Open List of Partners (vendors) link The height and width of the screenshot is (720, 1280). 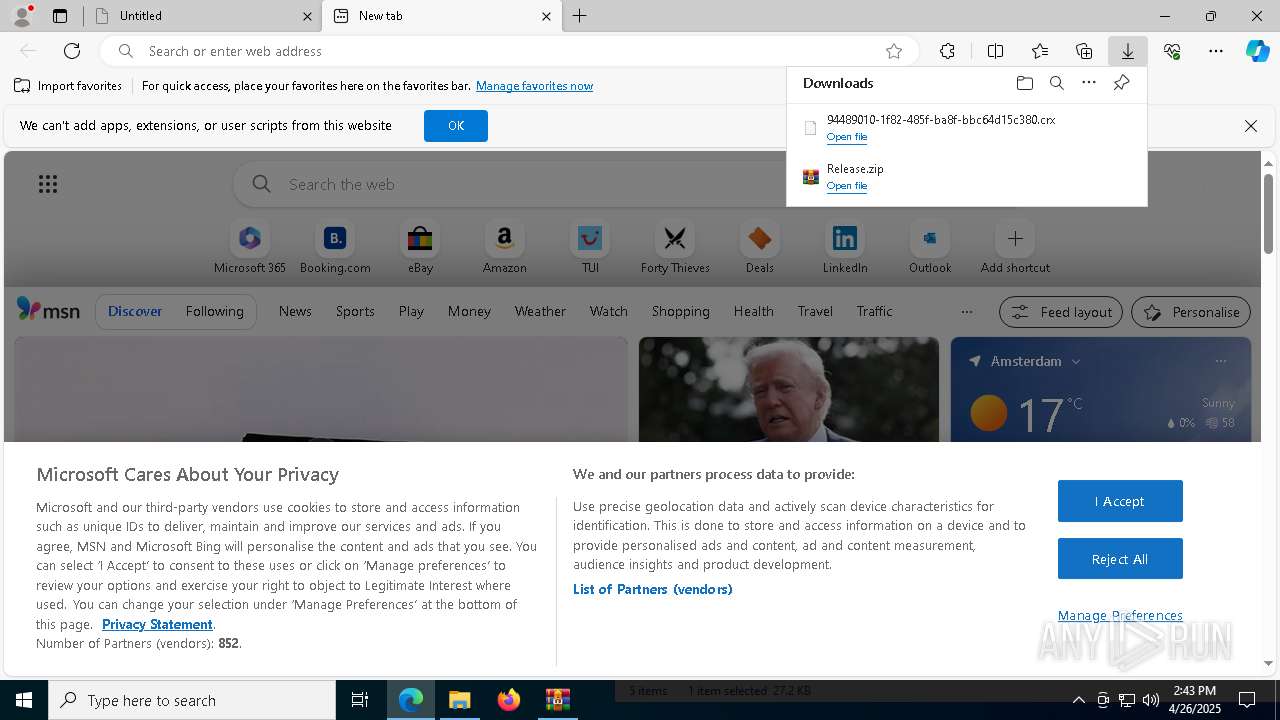tap(653, 589)
